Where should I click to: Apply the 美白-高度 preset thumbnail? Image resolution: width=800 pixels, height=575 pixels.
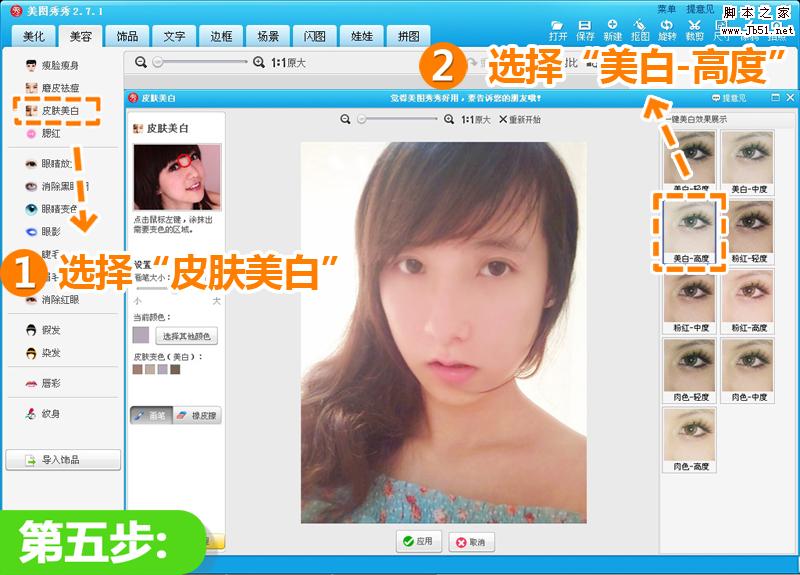[690, 232]
